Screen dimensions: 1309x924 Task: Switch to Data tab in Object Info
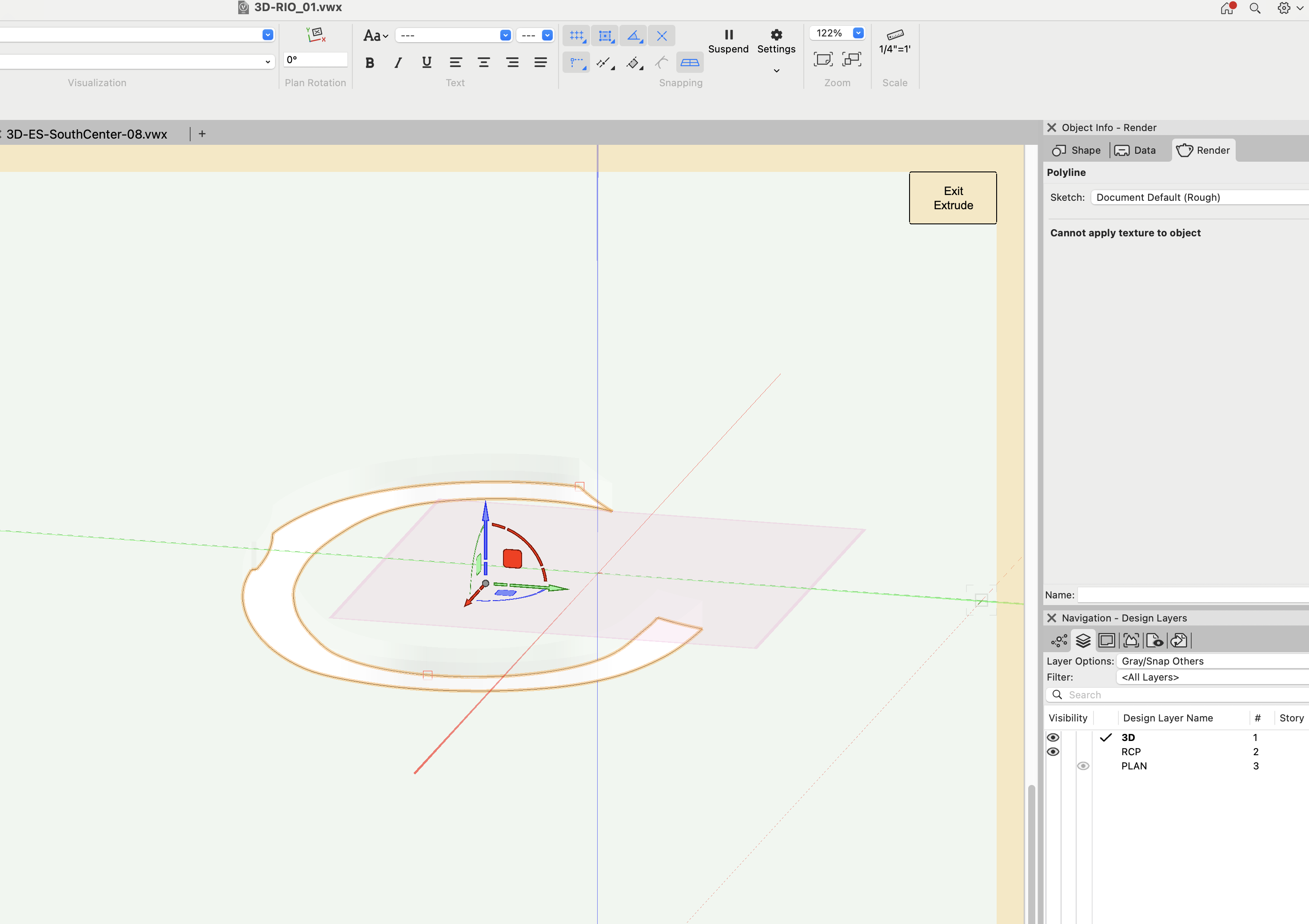1135,151
